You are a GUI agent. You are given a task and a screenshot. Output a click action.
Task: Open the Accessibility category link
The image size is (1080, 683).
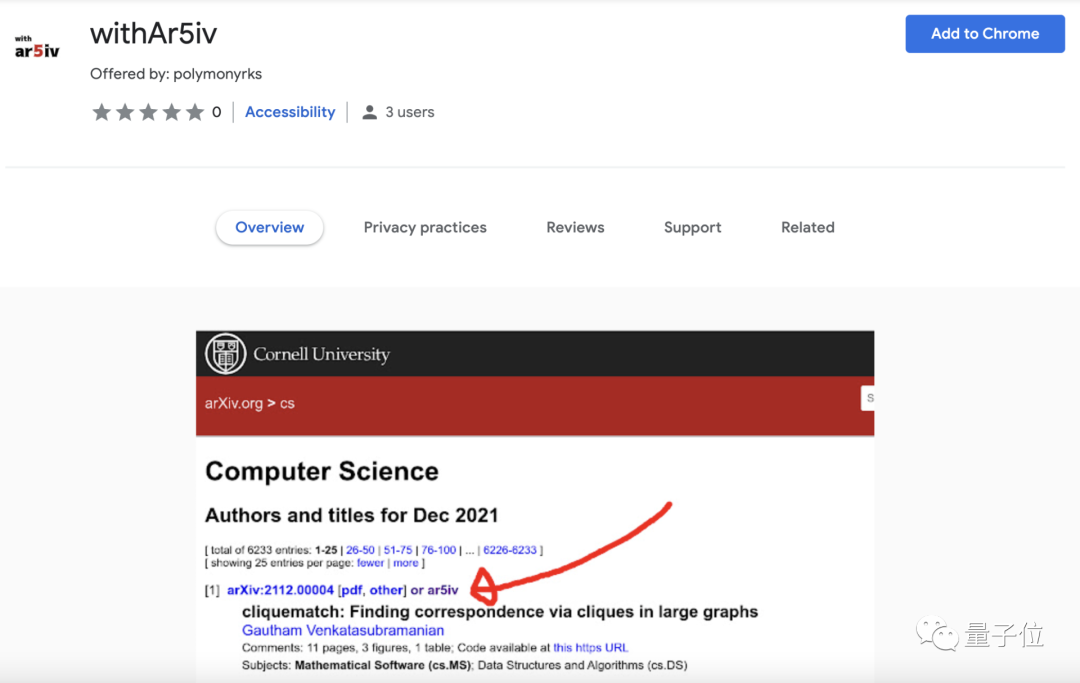pyautogui.click(x=290, y=112)
